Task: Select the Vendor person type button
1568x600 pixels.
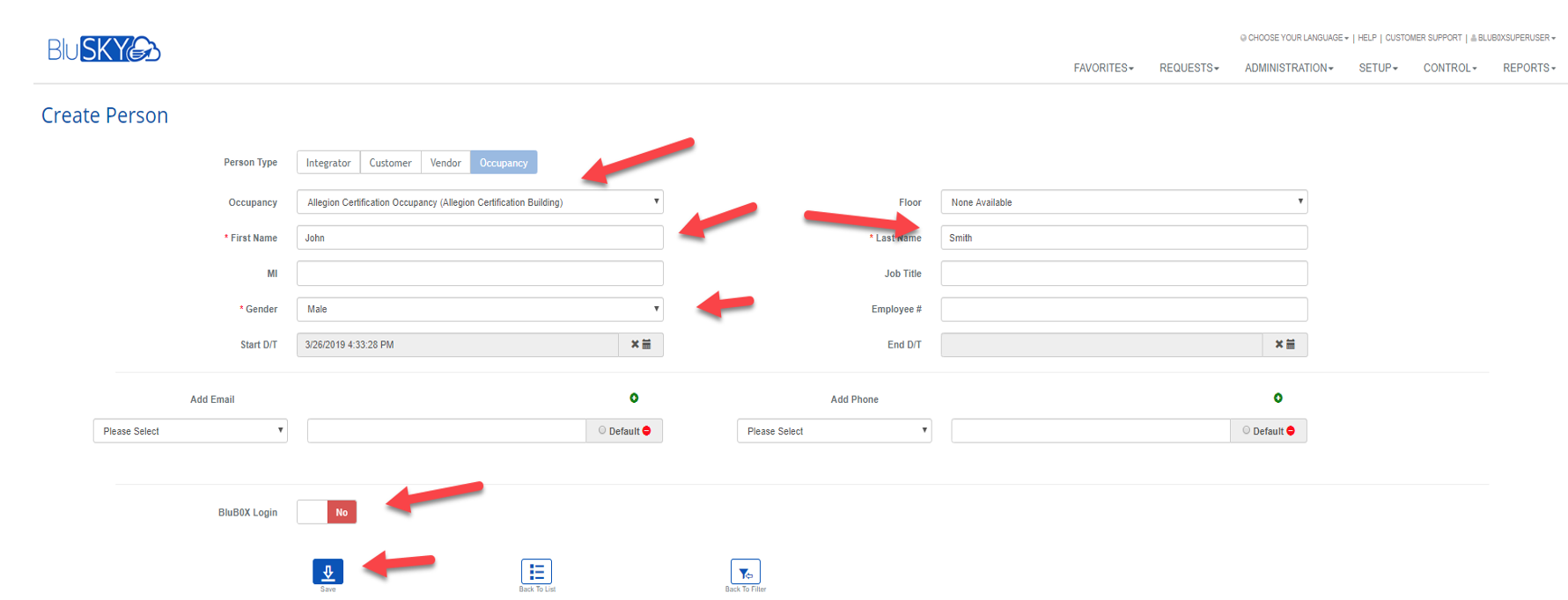Action: click(x=445, y=163)
